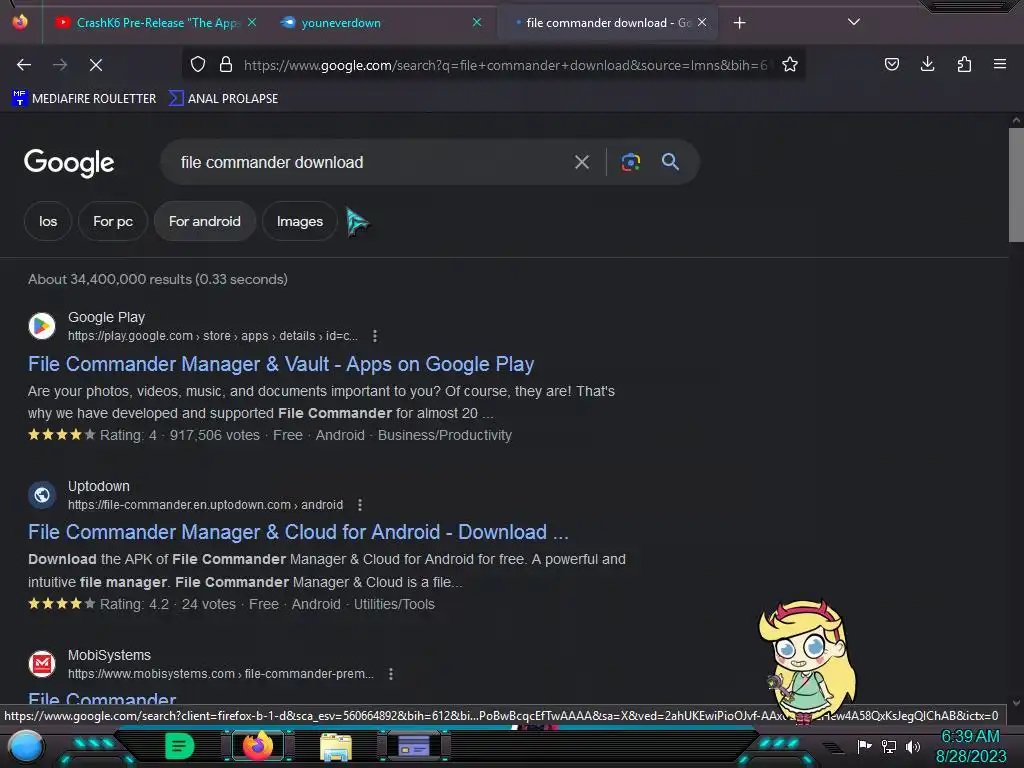Viewport: 1024px width, 768px height.
Task: Save page to Pocket
Action: [892, 64]
